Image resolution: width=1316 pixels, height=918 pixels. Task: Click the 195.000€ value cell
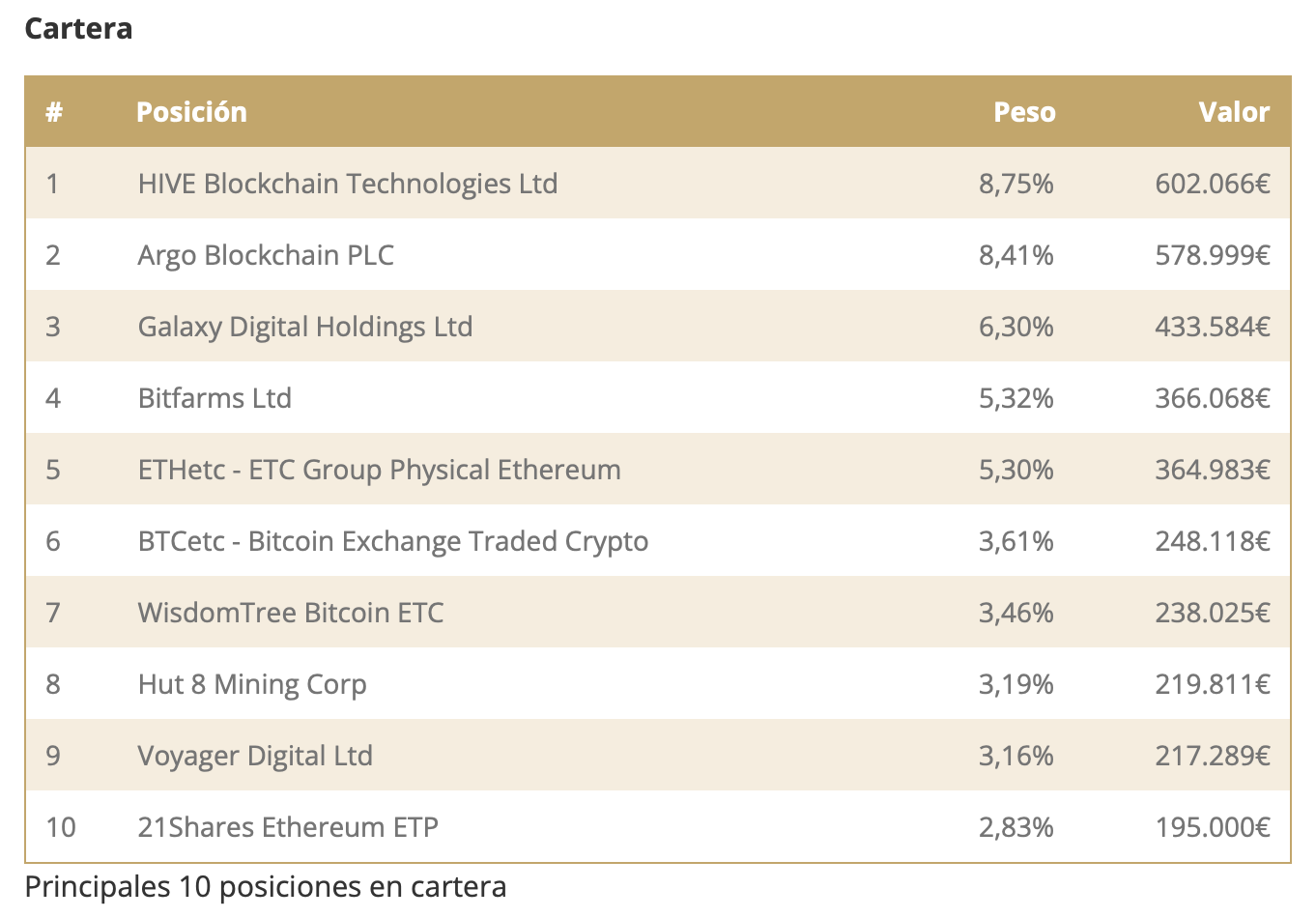click(x=1212, y=827)
